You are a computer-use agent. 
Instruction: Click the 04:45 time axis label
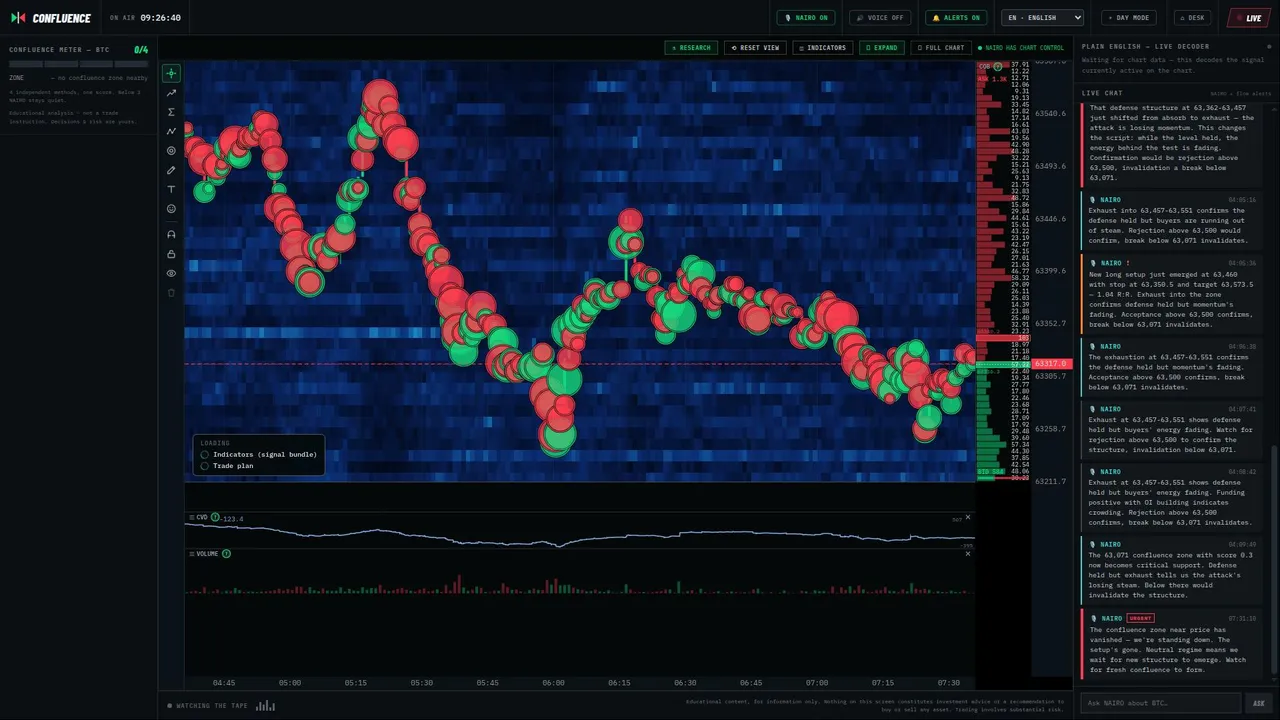pos(224,683)
